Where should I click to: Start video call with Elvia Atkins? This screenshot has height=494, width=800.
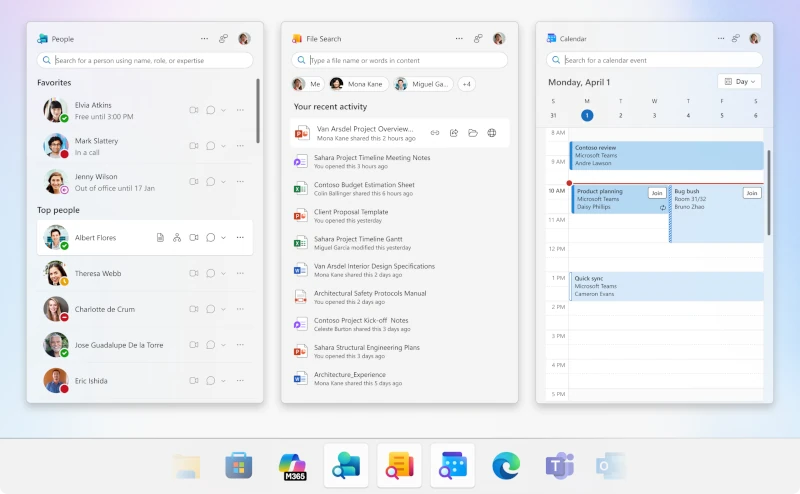click(x=194, y=110)
